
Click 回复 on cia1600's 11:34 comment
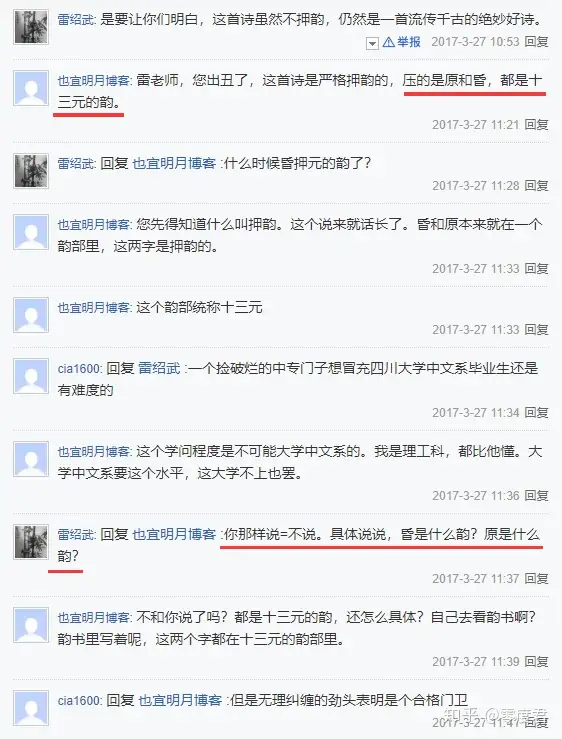pos(537,413)
